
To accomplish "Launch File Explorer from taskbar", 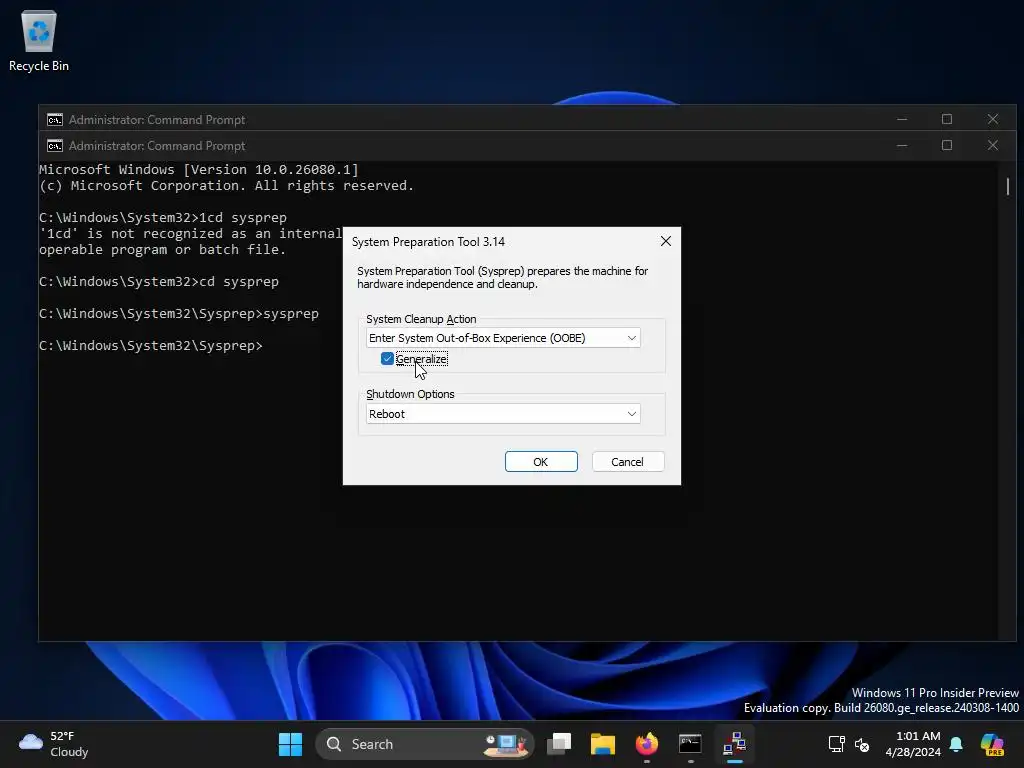I will (x=603, y=744).
